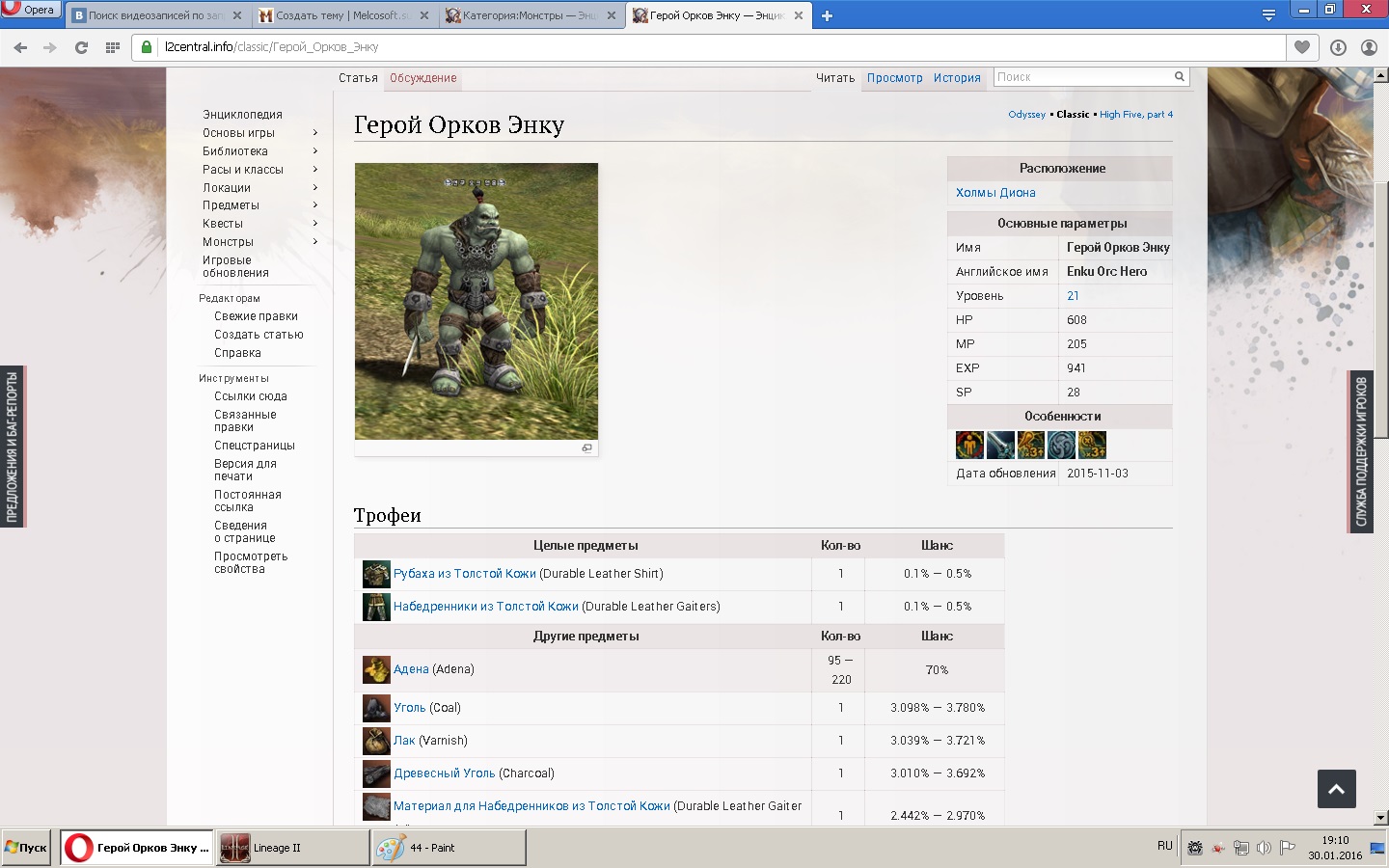The image size is (1389, 868).
Task: Enlarge image with magnify icon under thumbnail
Action: click(x=586, y=448)
